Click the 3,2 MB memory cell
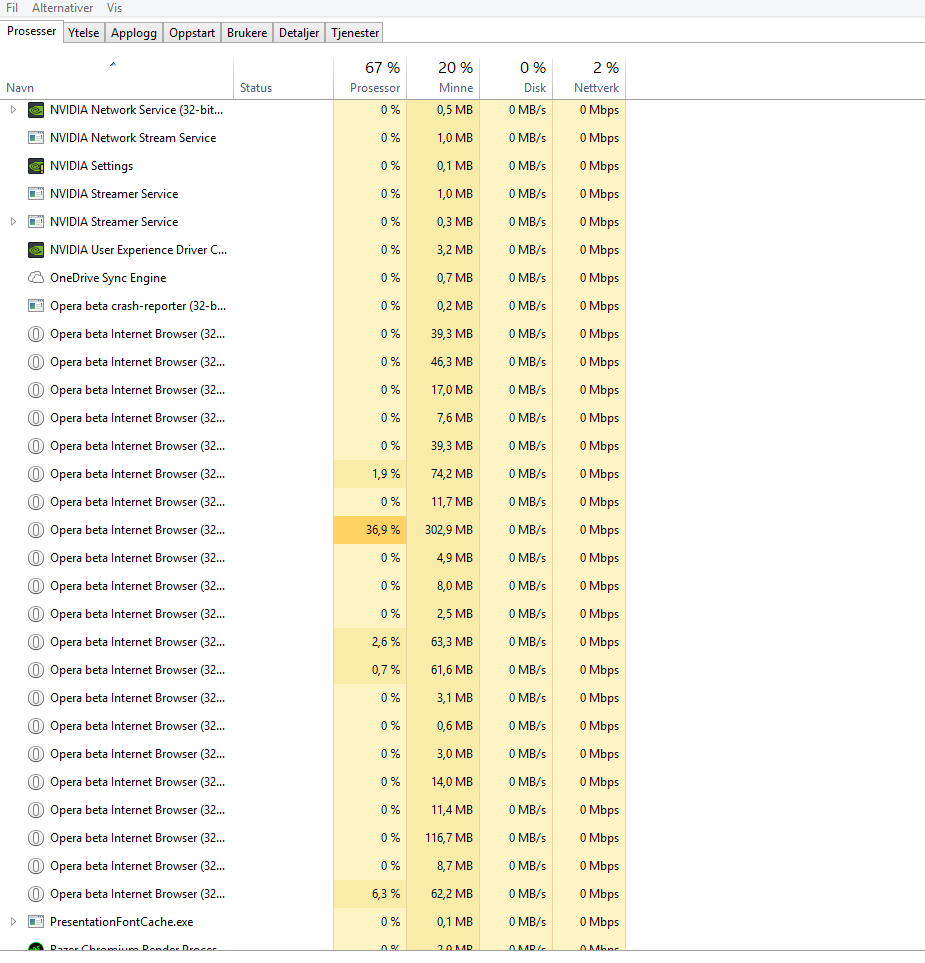 click(443, 250)
